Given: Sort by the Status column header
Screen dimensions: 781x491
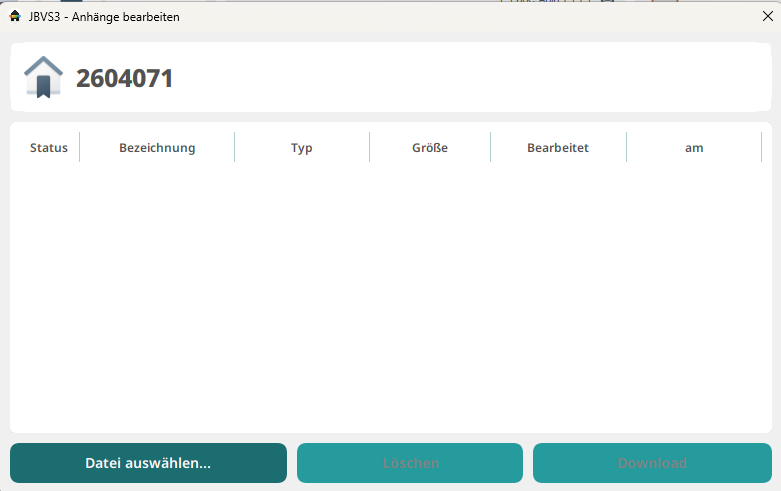Looking at the screenshot, I should tap(49, 148).
